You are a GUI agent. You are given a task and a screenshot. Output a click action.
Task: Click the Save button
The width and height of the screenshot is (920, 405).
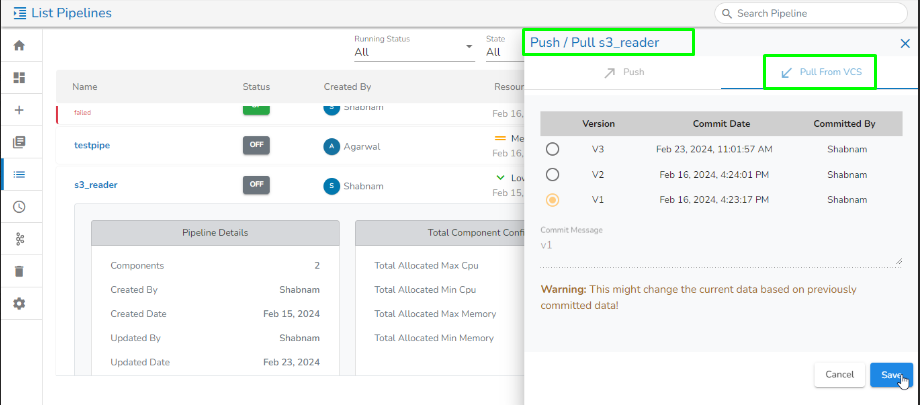pyautogui.click(x=890, y=374)
